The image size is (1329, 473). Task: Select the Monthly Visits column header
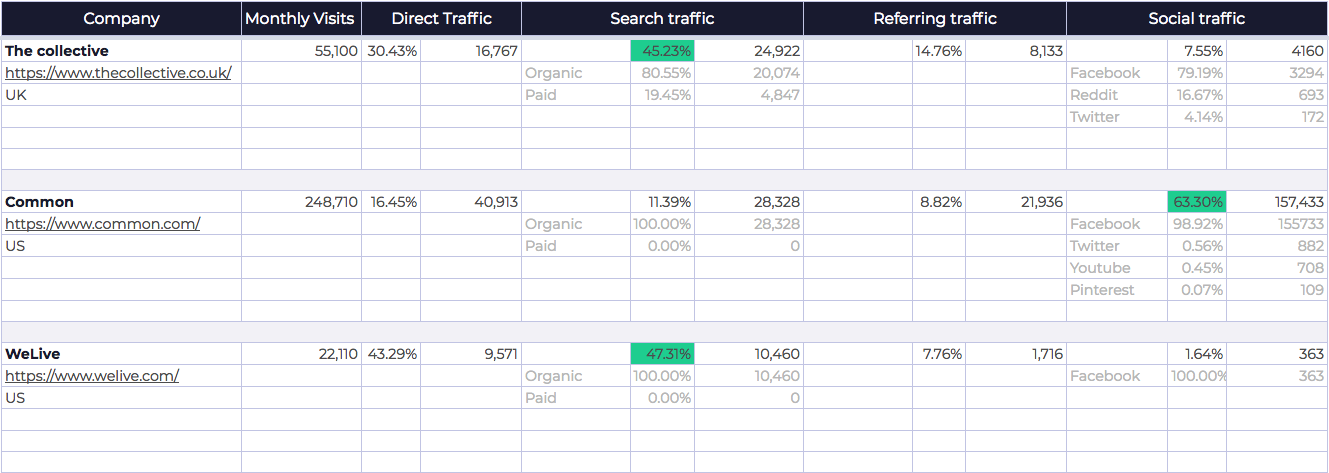301,19
